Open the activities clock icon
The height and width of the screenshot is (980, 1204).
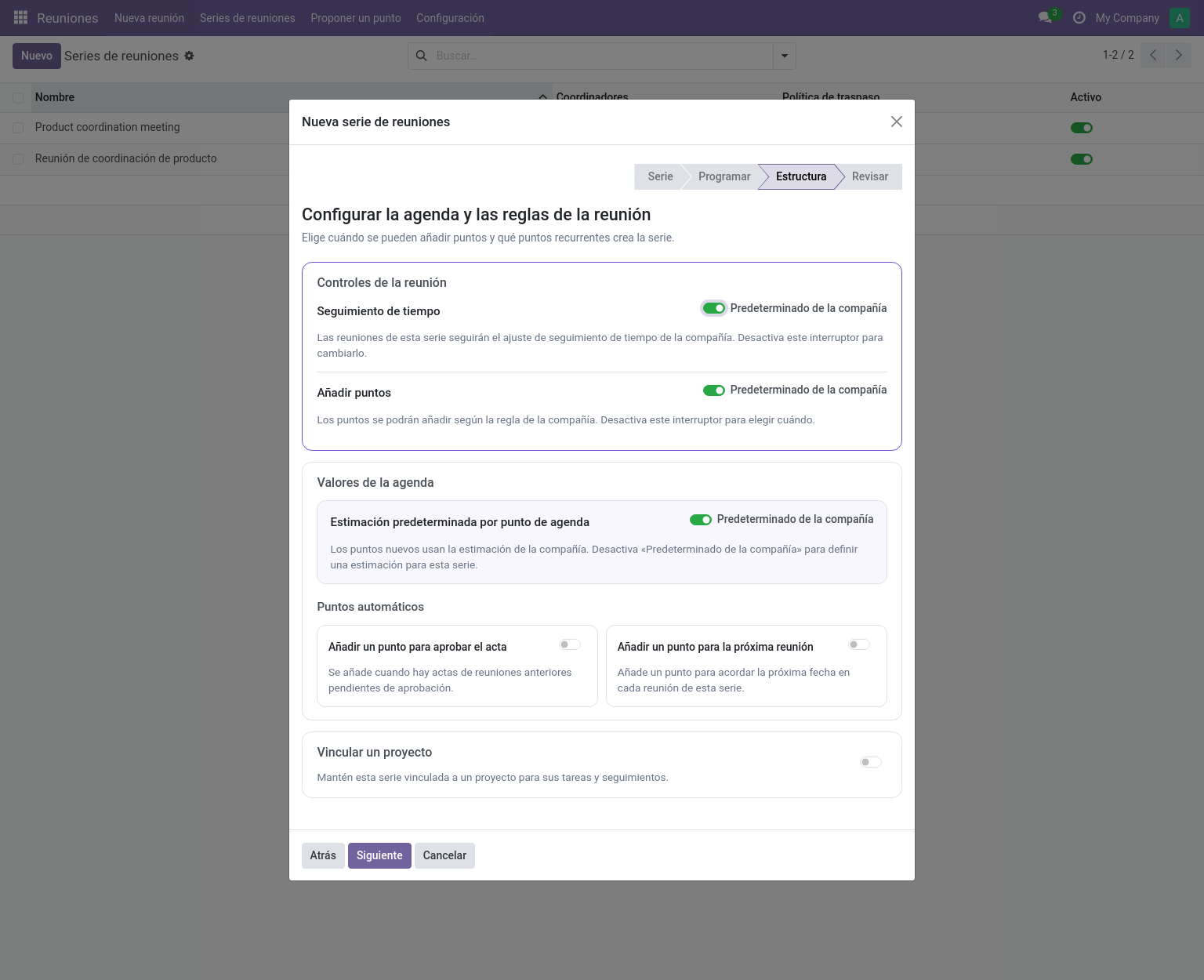[1079, 17]
